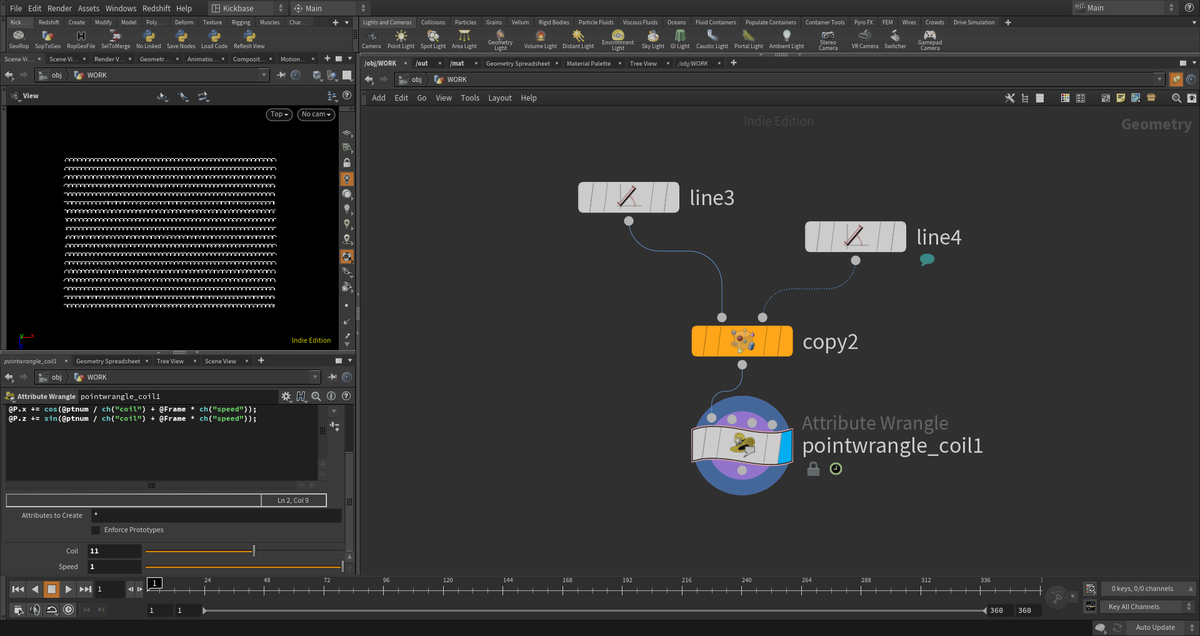Click the GeoRop shelf tool
Screen dimensions: 1200x636
[19, 39]
